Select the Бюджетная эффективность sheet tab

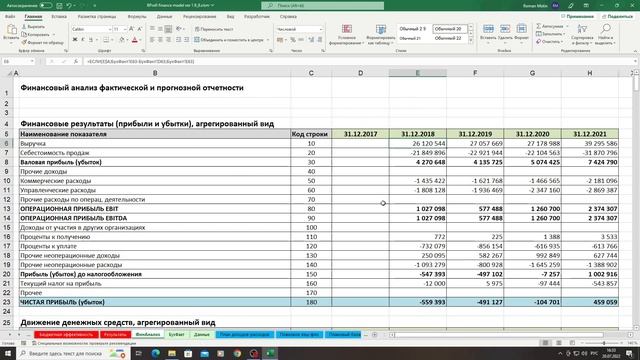(x=66, y=335)
